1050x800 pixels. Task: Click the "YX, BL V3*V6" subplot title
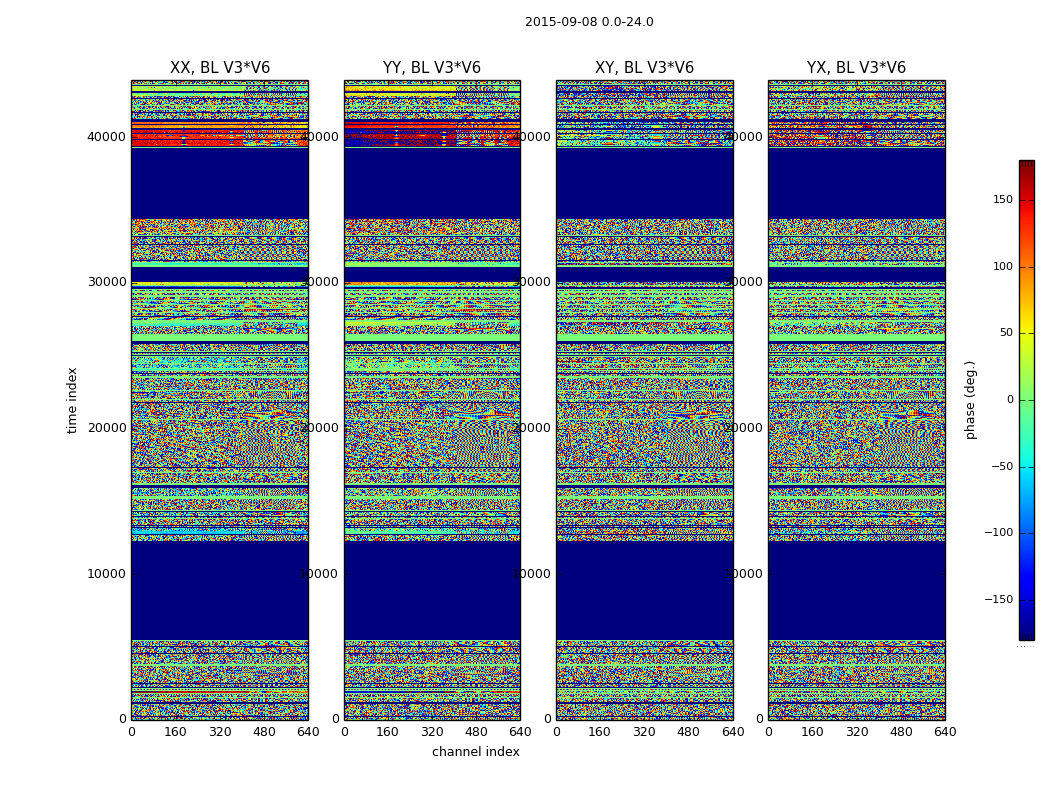coord(856,68)
